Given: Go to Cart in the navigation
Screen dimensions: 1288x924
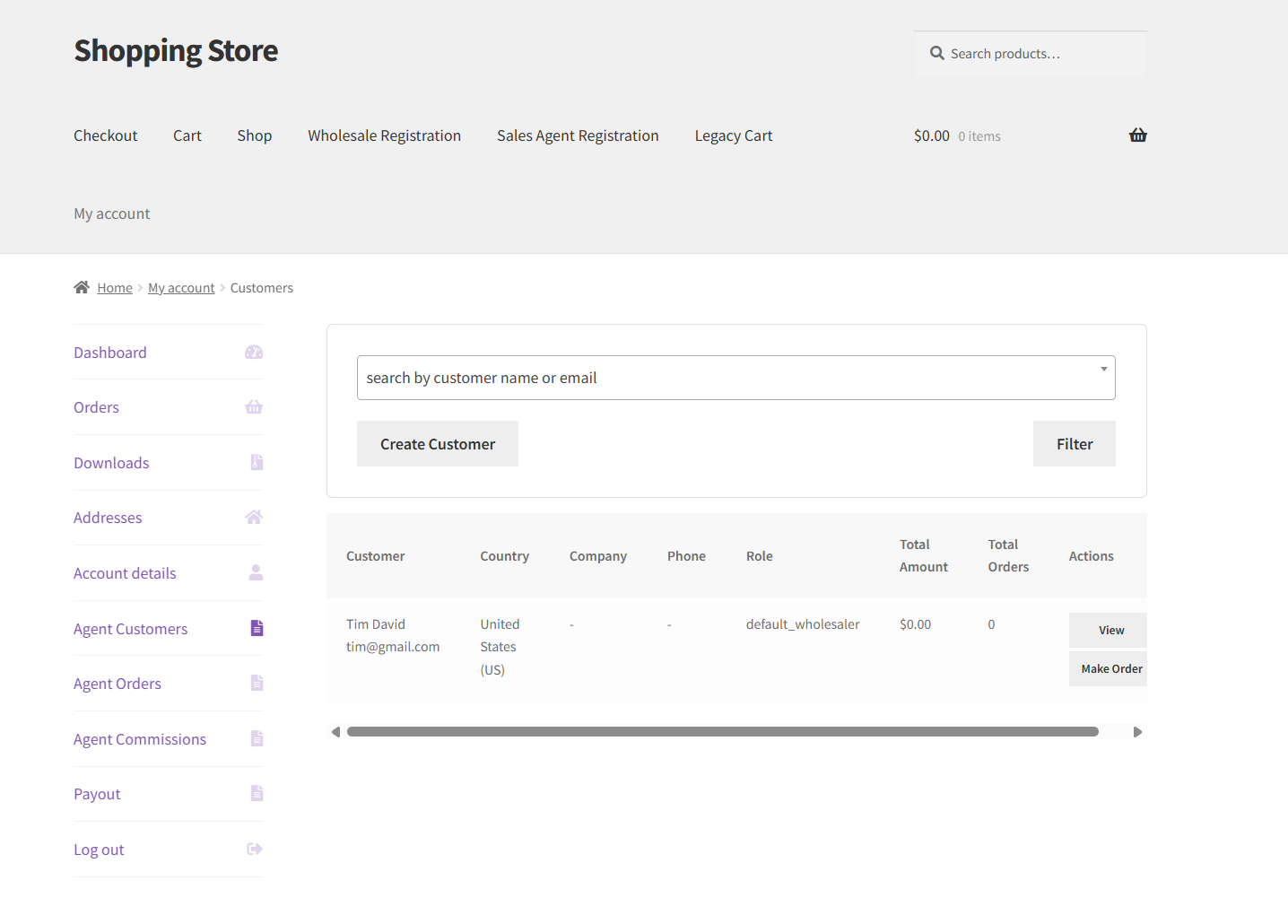Looking at the screenshot, I should (187, 135).
